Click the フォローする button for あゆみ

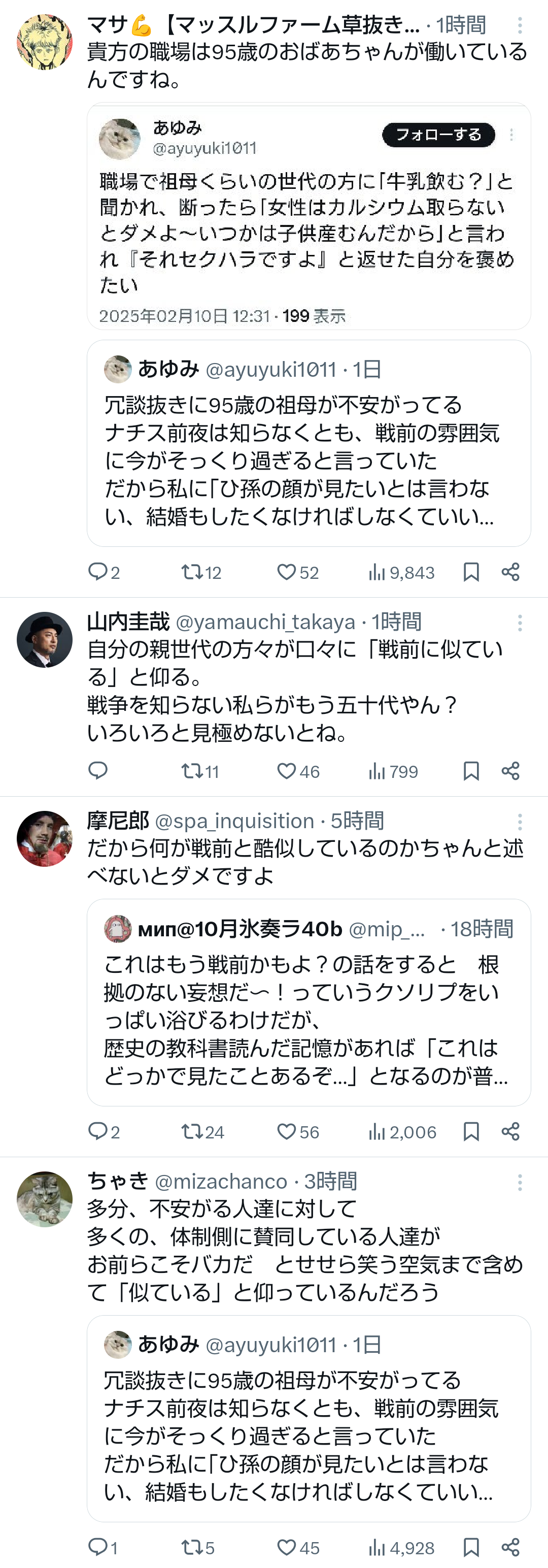(438, 135)
